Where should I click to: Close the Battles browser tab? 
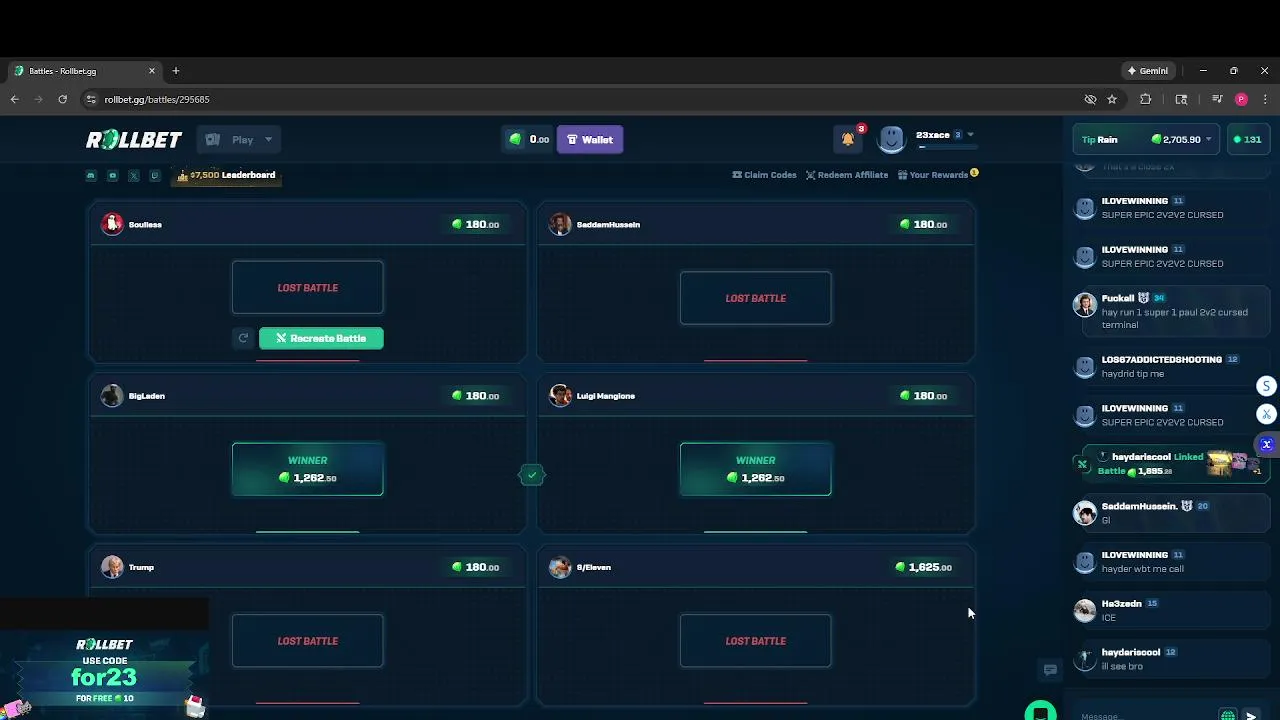[152, 71]
